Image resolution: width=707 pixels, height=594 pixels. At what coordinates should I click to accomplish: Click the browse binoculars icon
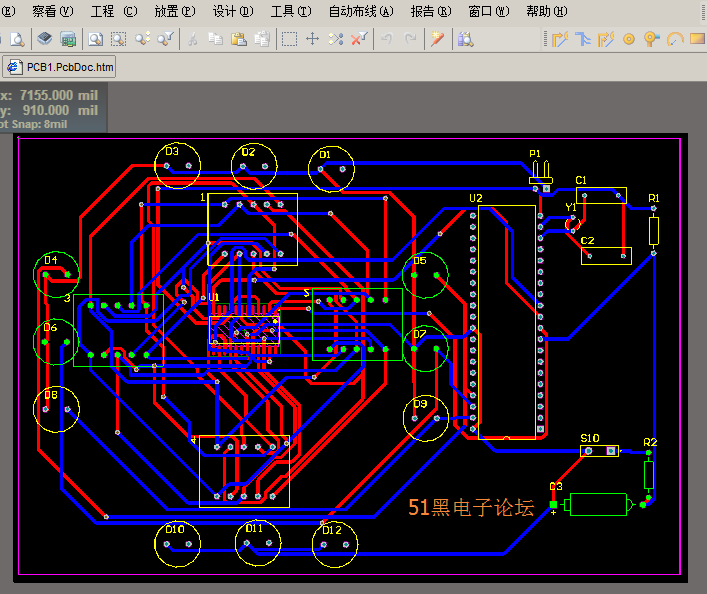465,39
